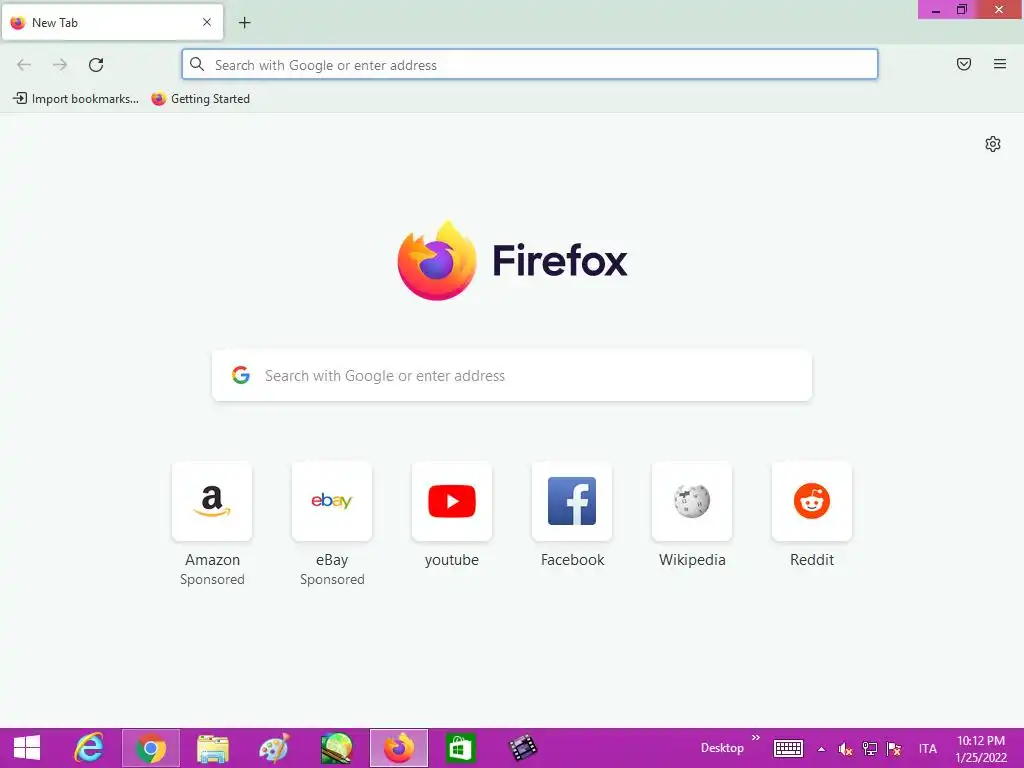Open the Firefox hamburger application menu
The image size is (1024, 768).
[x=1000, y=64]
